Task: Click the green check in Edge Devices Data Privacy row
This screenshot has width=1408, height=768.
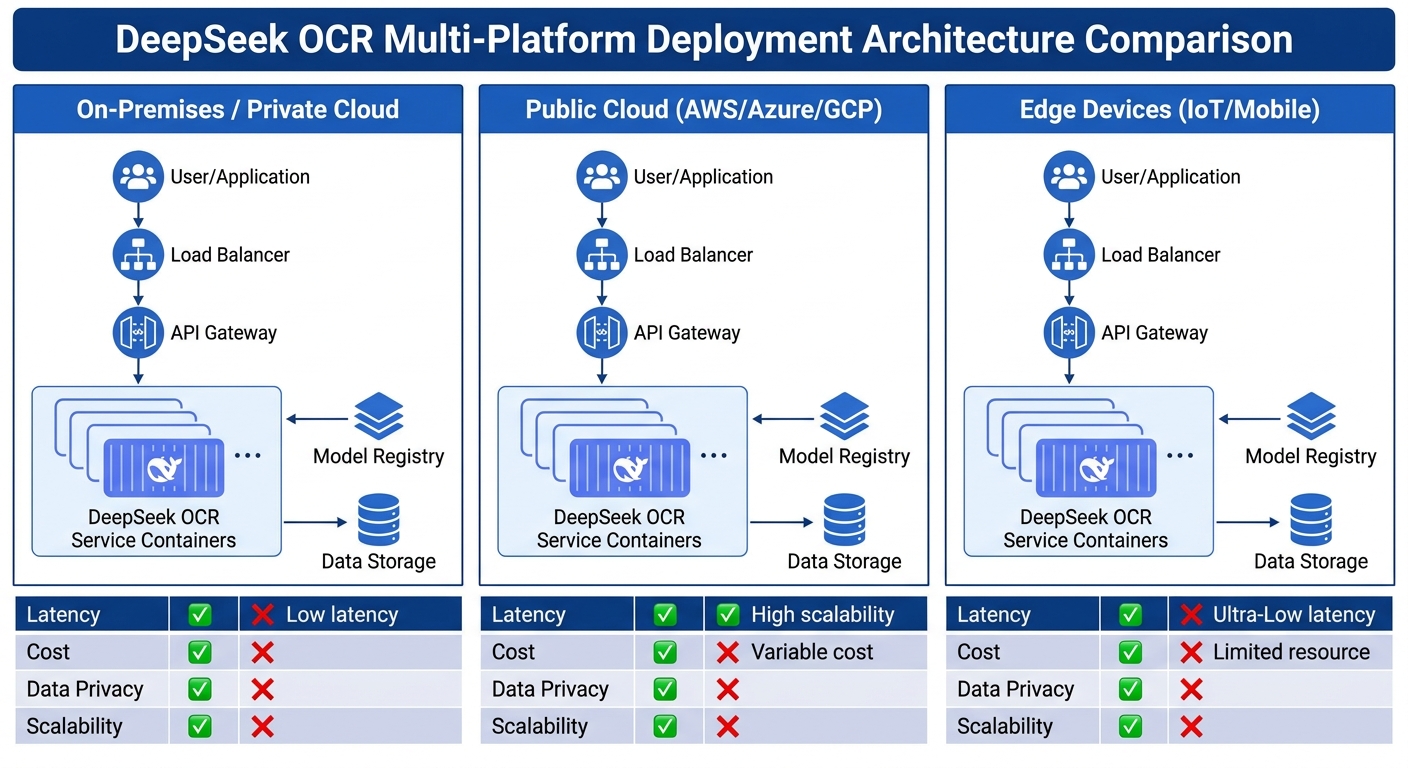Action: coord(1131,689)
